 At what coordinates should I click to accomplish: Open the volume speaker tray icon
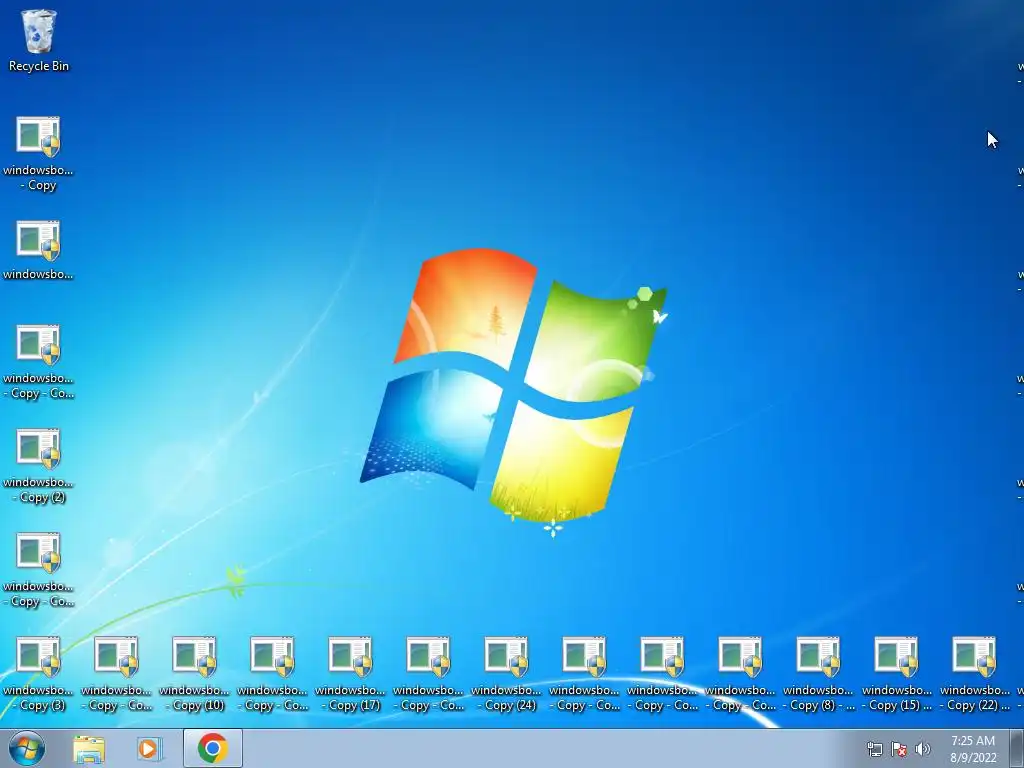[x=923, y=749]
